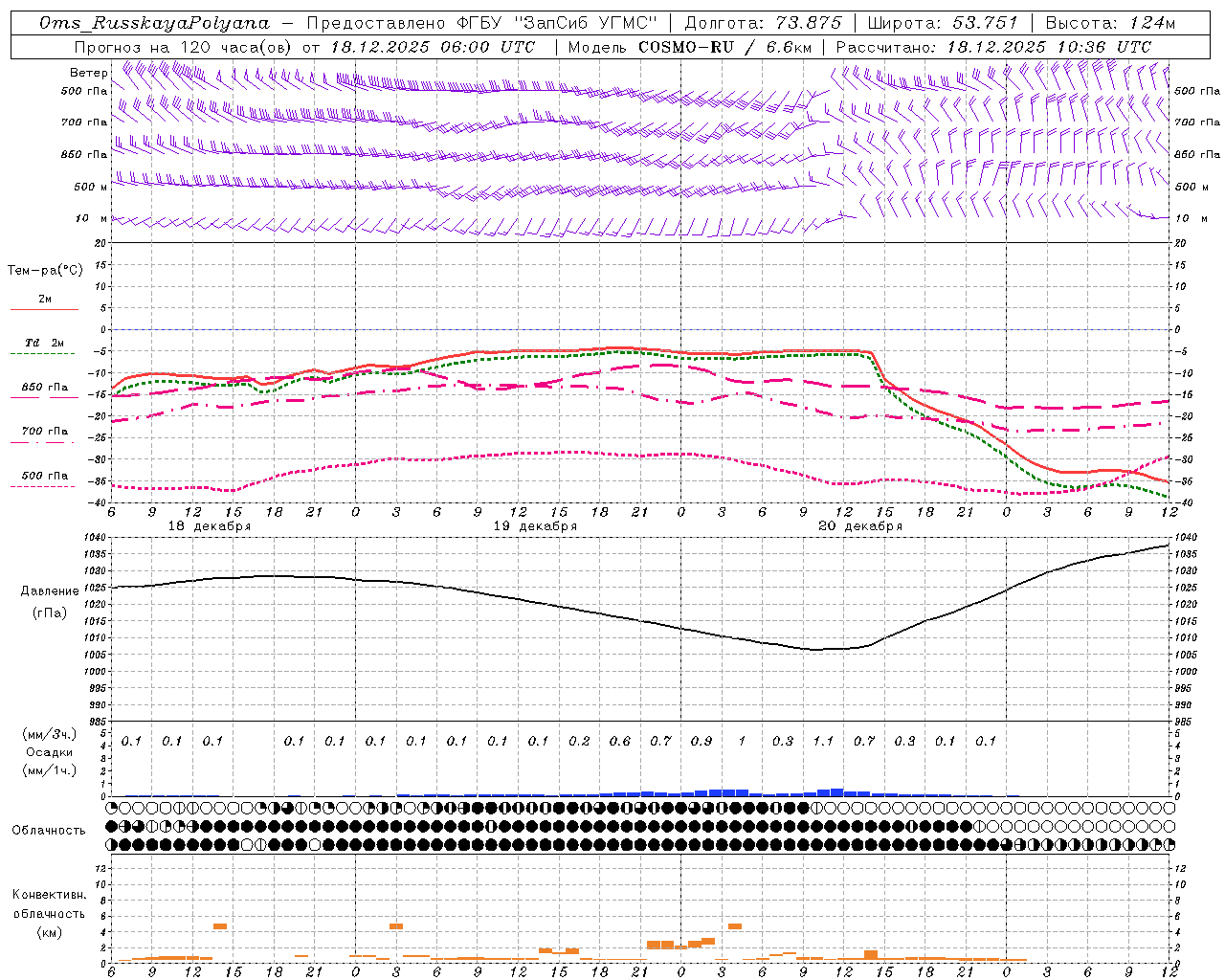Viewport: 1225px width, 980px height.
Task: Click the 'Давление' pressure panel label
Action: click(x=50, y=591)
